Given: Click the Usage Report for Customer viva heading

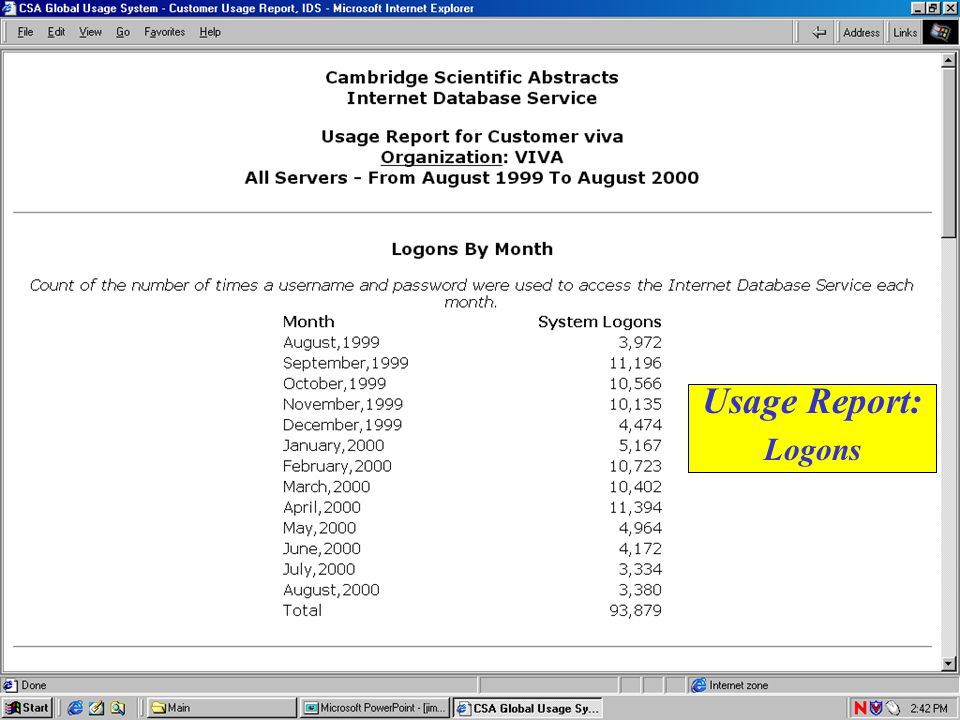Looking at the screenshot, I should pos(472,137).
